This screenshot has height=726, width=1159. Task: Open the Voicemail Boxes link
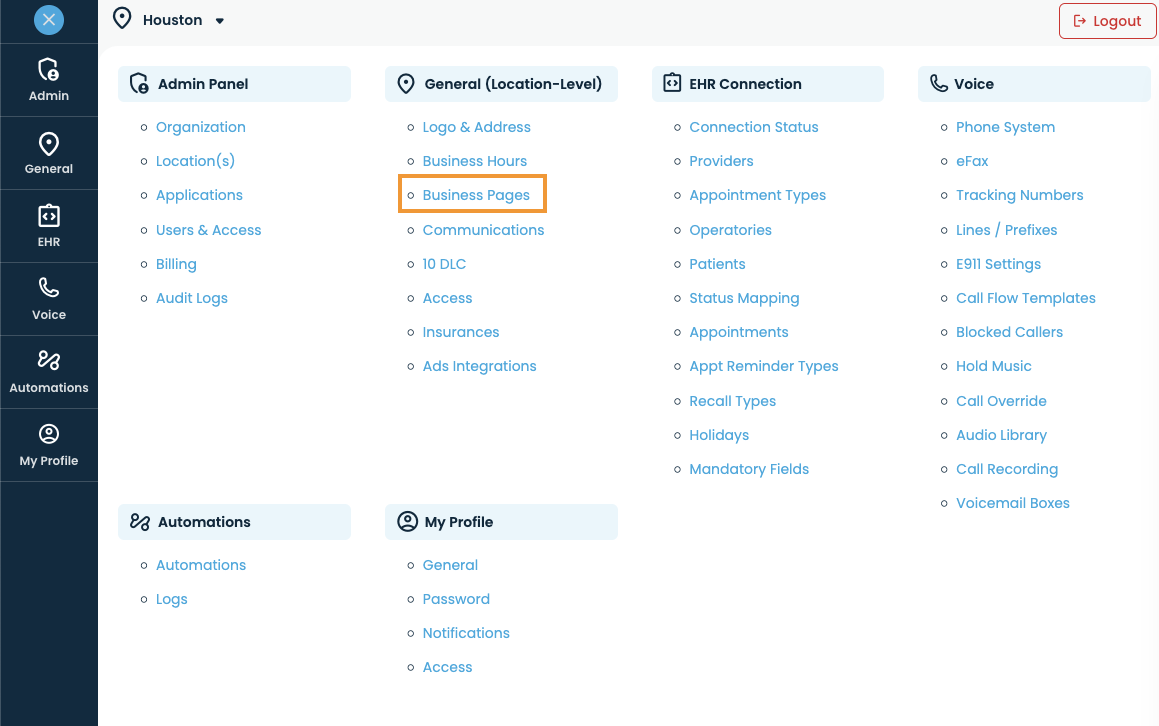coord(1013,503)
